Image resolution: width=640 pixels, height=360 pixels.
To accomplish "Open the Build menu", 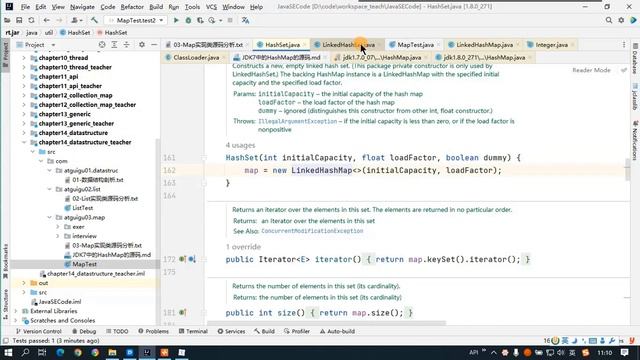I will (156, 7).
